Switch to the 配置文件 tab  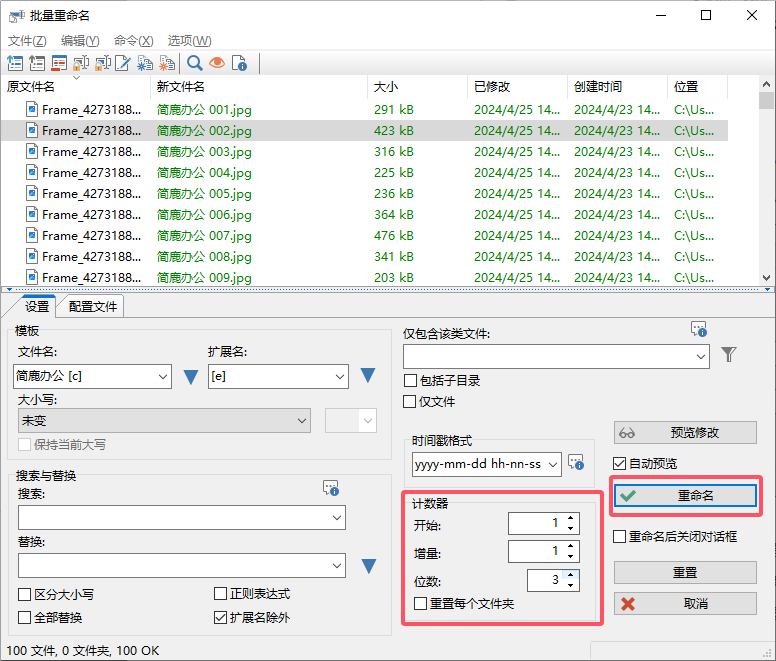[93, 307]
